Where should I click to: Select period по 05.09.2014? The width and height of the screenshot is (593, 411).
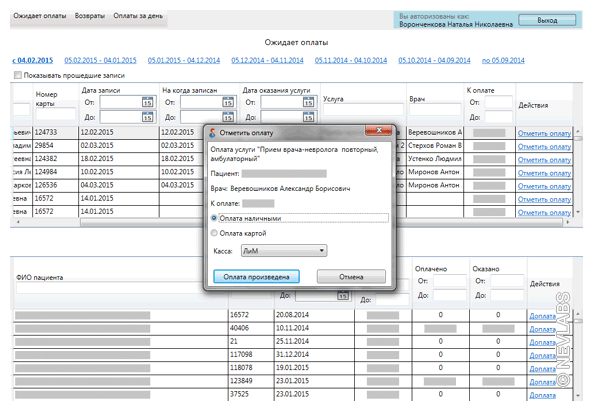coord(503,60)
